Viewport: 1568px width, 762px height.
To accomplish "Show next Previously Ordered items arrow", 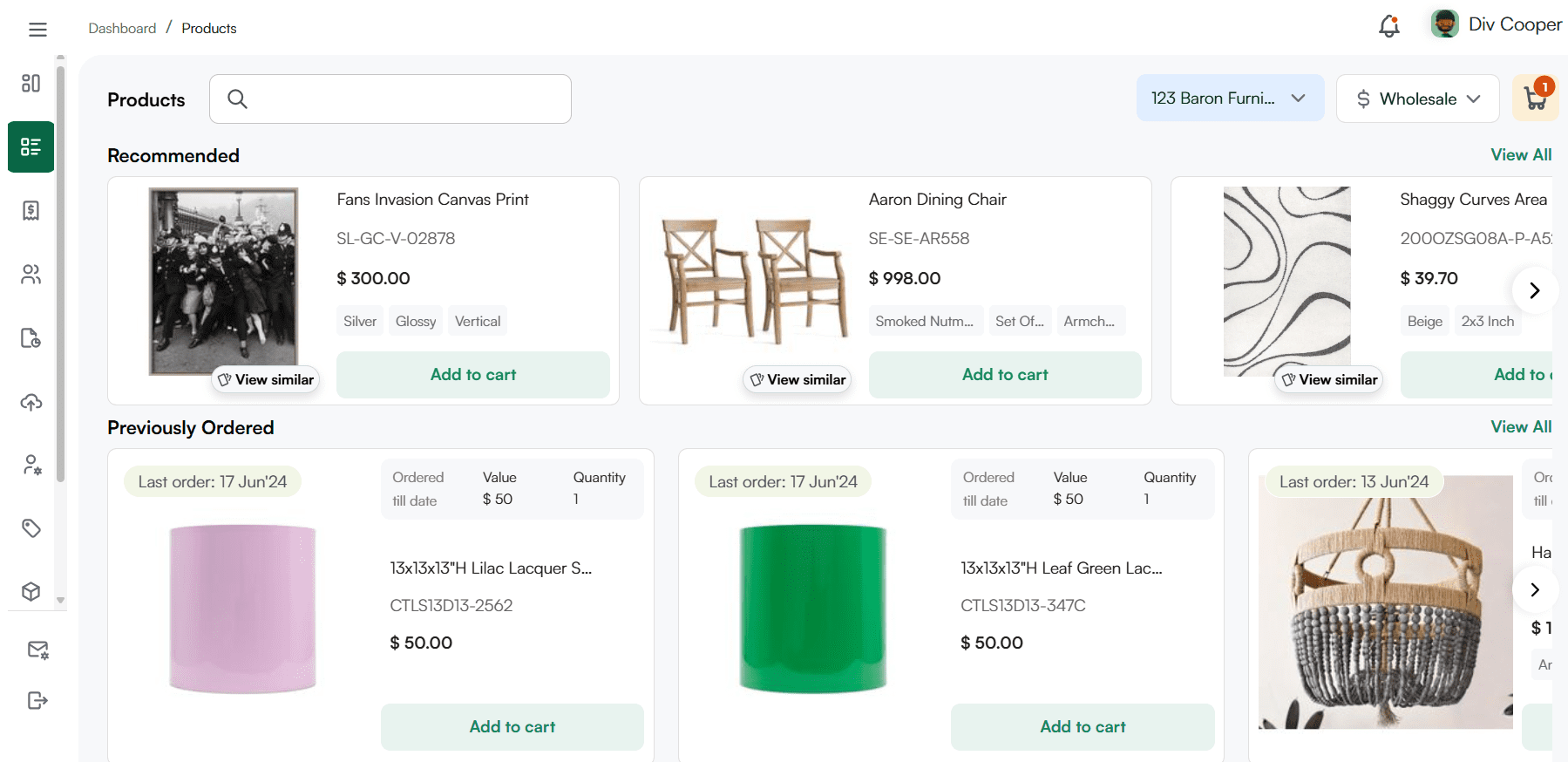I will (x=1535, y=589).
